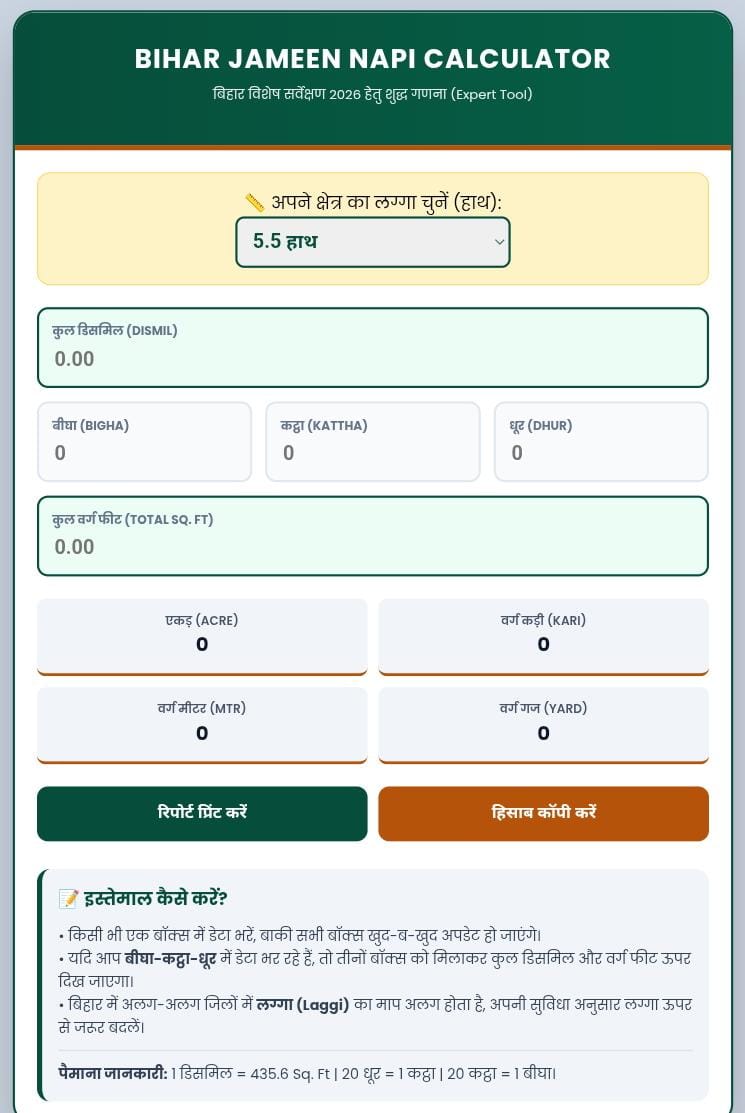Click the Kari result card

pyautogui.click(x=543, y=635)
